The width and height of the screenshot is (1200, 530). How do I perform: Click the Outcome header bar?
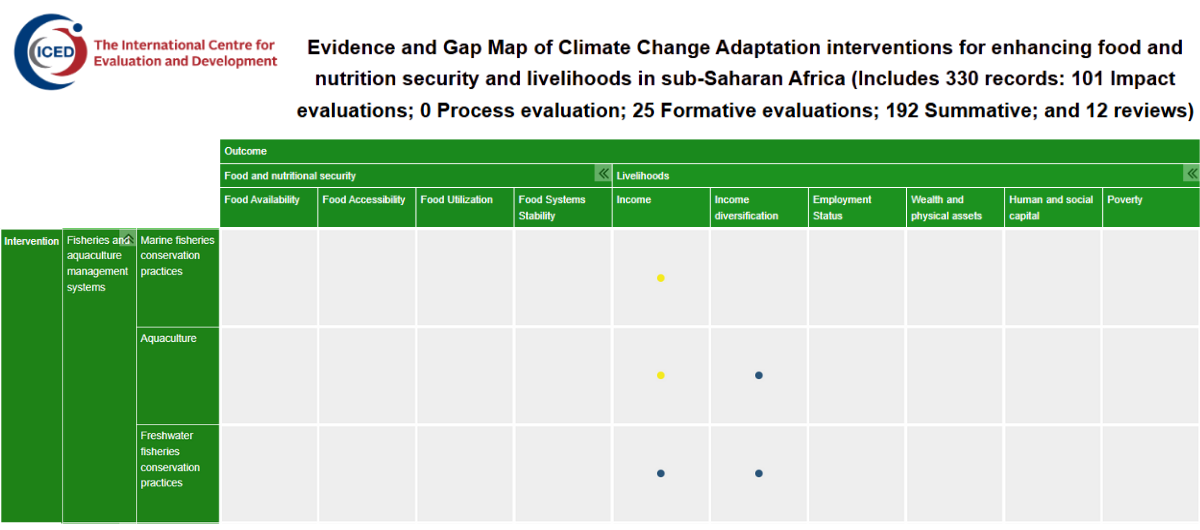pos(710,151)
